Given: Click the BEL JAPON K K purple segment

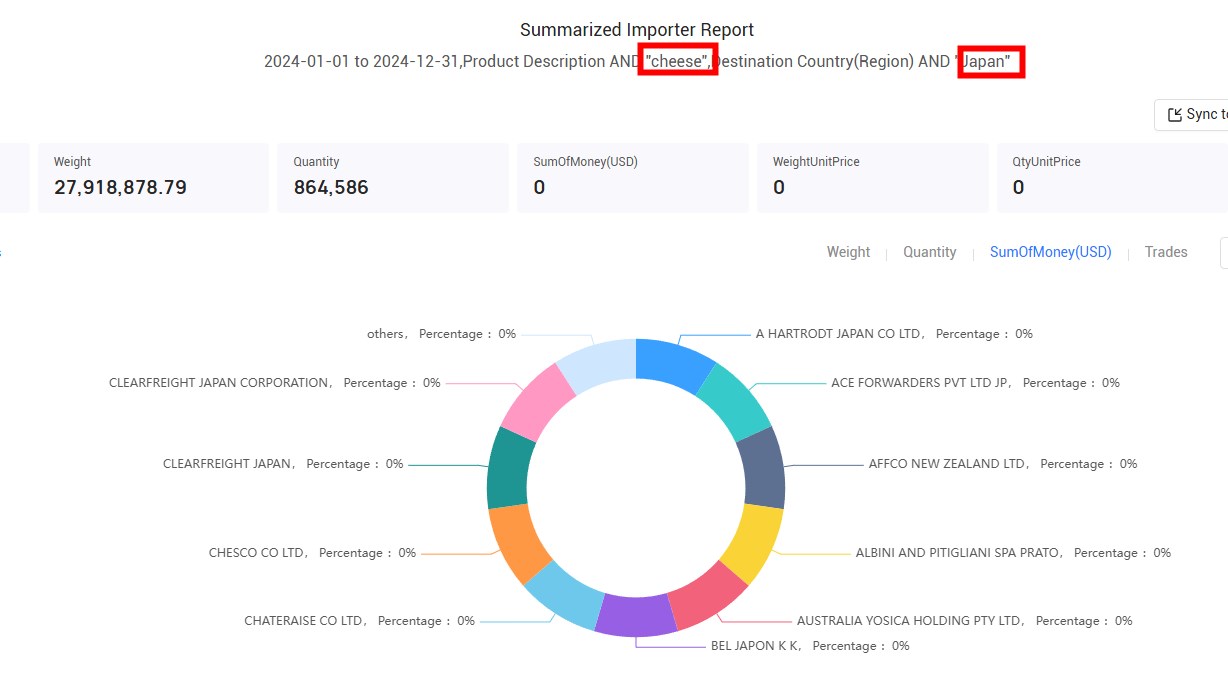Looking at the screenshot, I should [636, 616].
